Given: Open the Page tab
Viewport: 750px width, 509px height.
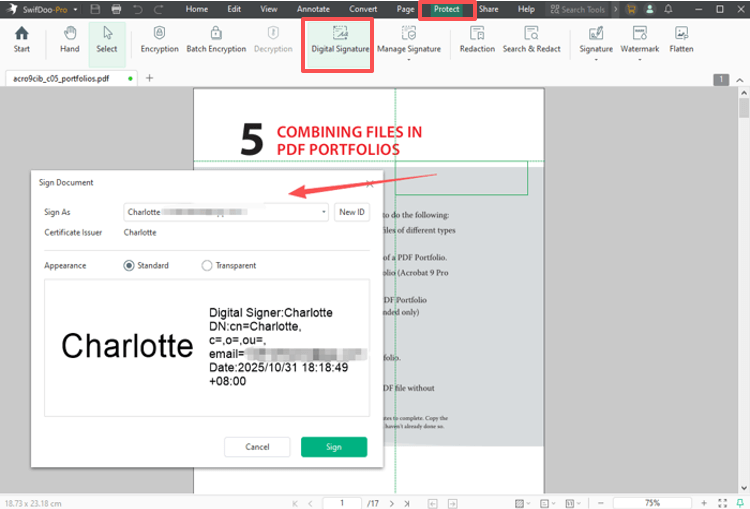Looking at the screenshot, I should coord(405,9).
